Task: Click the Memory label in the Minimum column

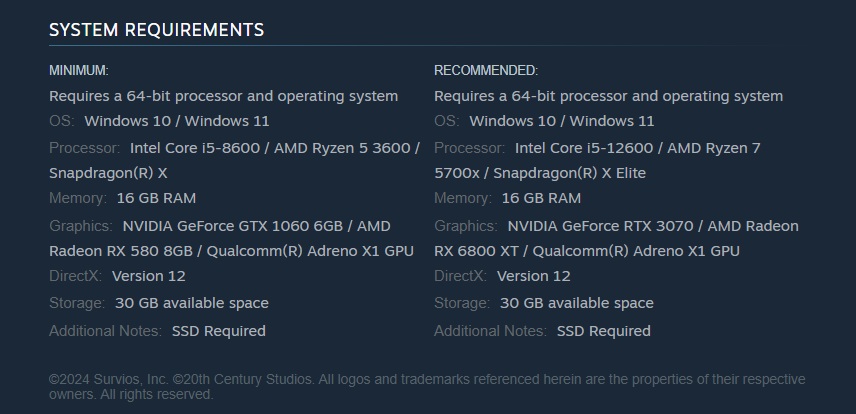Action: 77,198
